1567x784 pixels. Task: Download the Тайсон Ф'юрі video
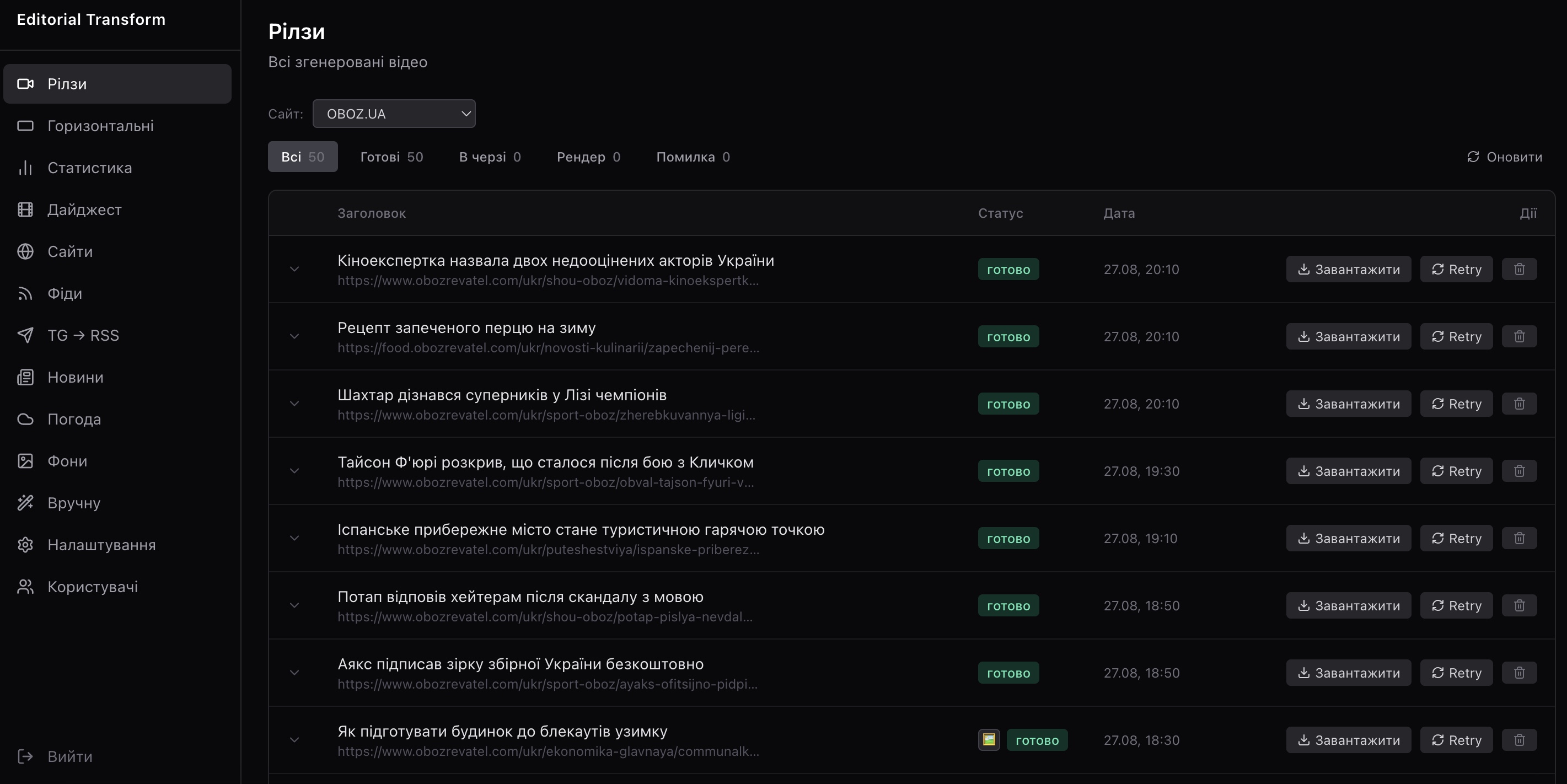(x=1348, y=471)
